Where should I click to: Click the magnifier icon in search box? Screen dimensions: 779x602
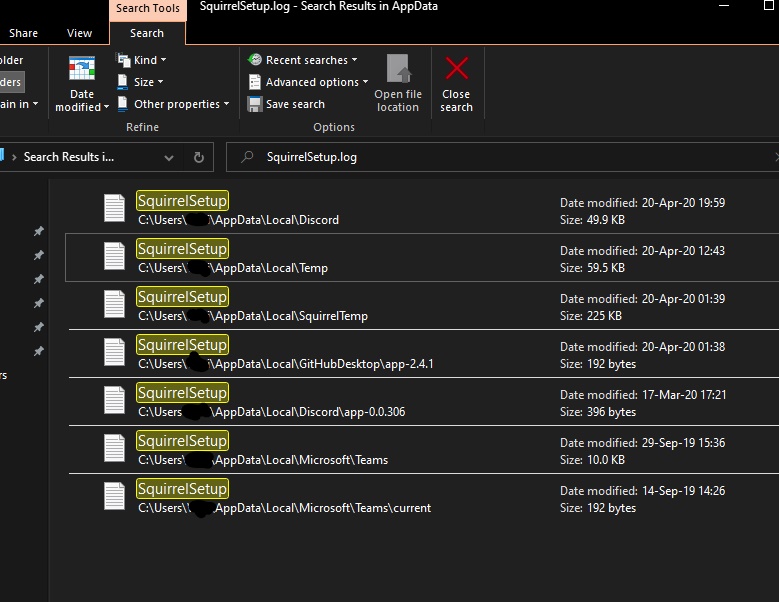247,157
